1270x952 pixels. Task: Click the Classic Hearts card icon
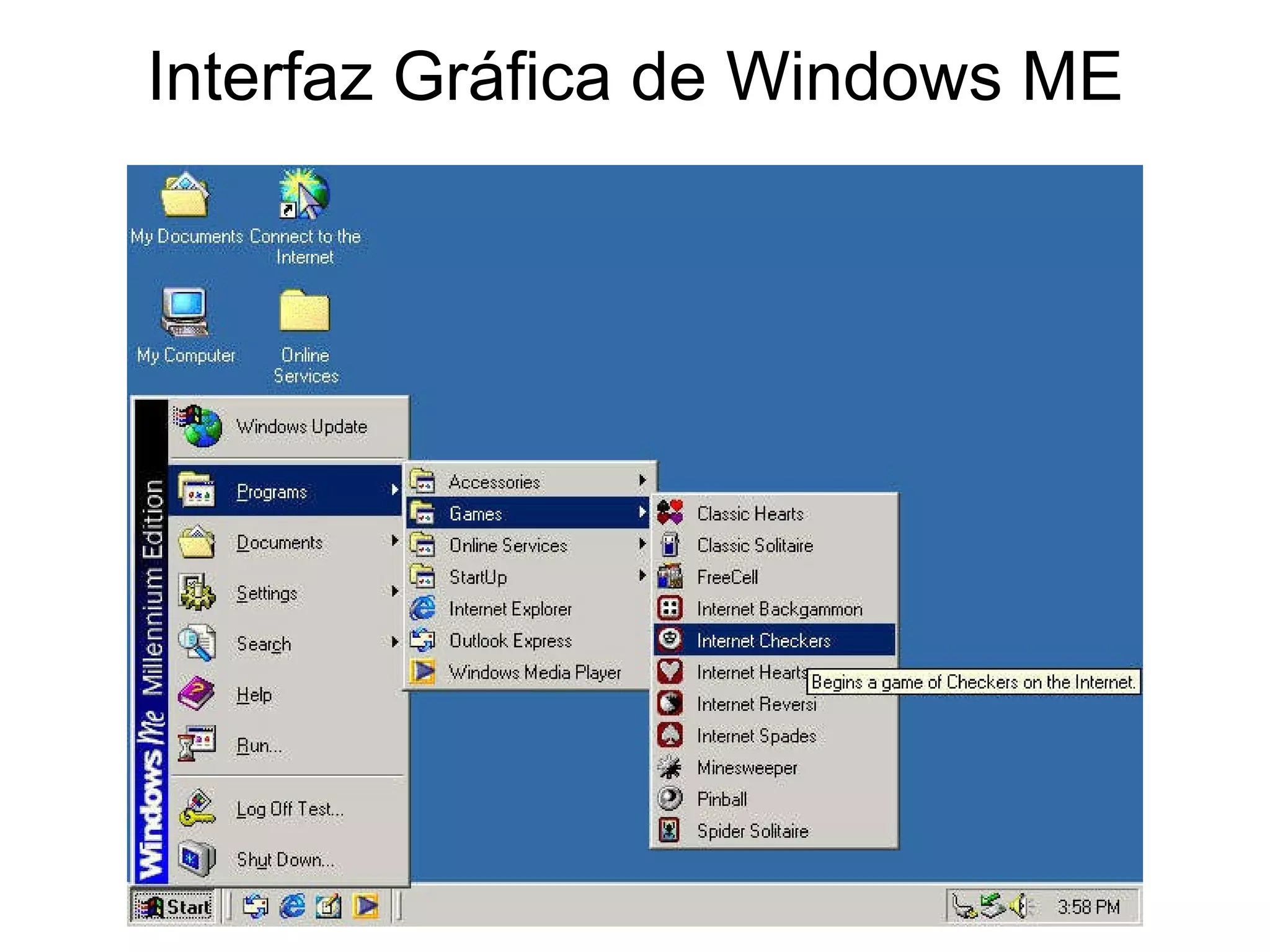click(x=670, y=513)
